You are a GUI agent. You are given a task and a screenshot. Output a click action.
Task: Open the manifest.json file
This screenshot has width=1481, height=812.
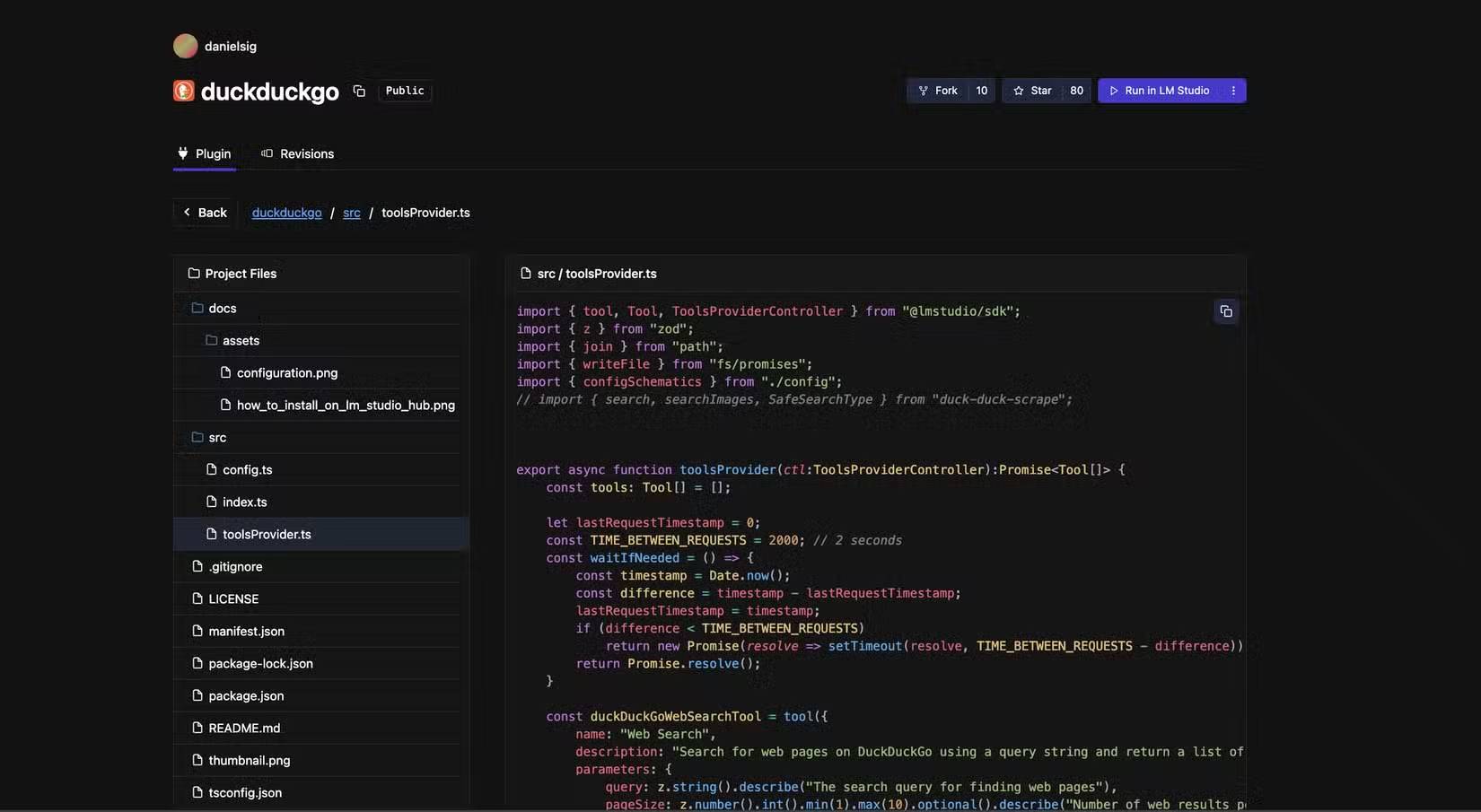pos(247,631)
